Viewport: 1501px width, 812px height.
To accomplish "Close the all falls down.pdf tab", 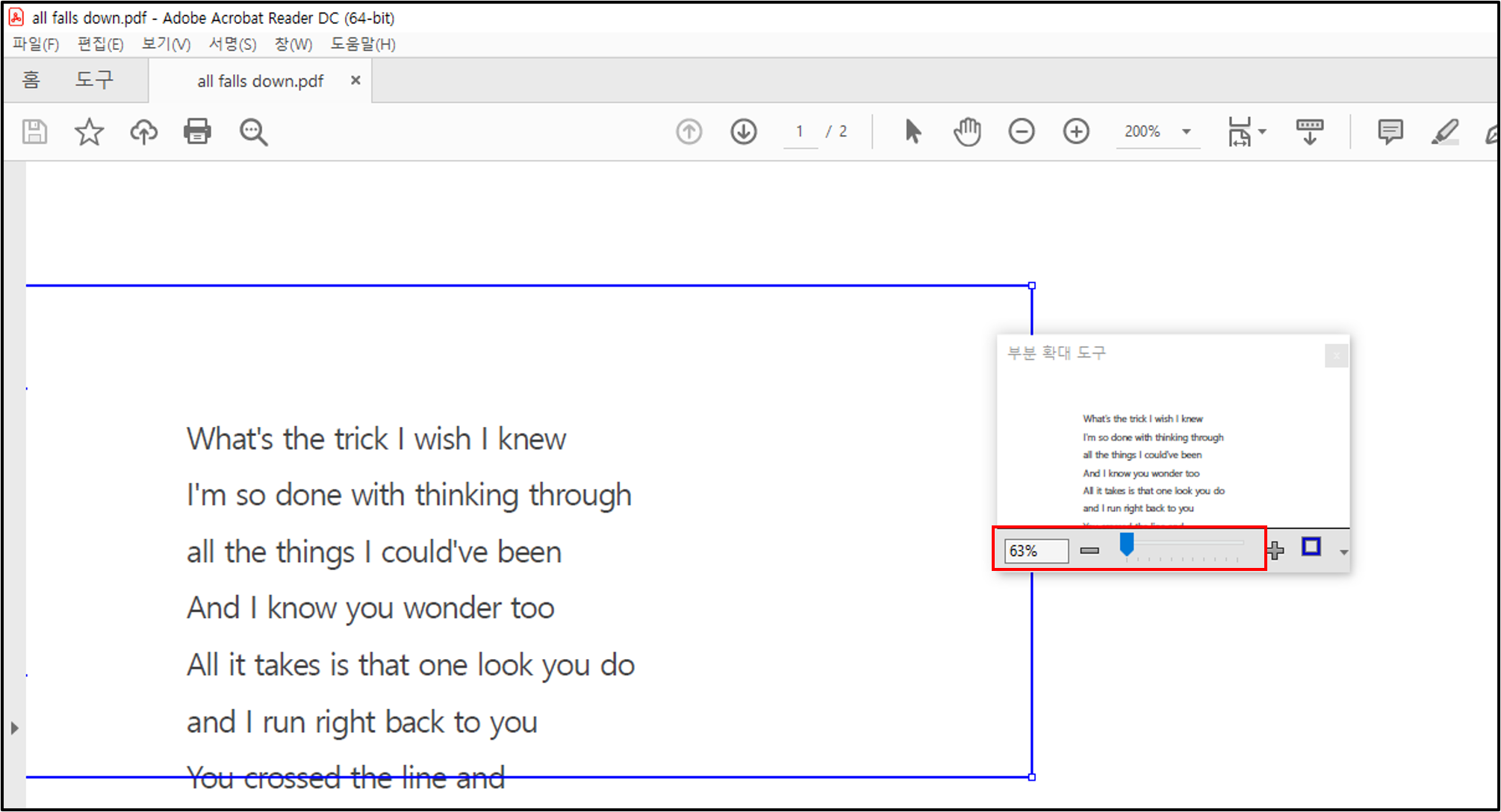I will tap(355, 80).
